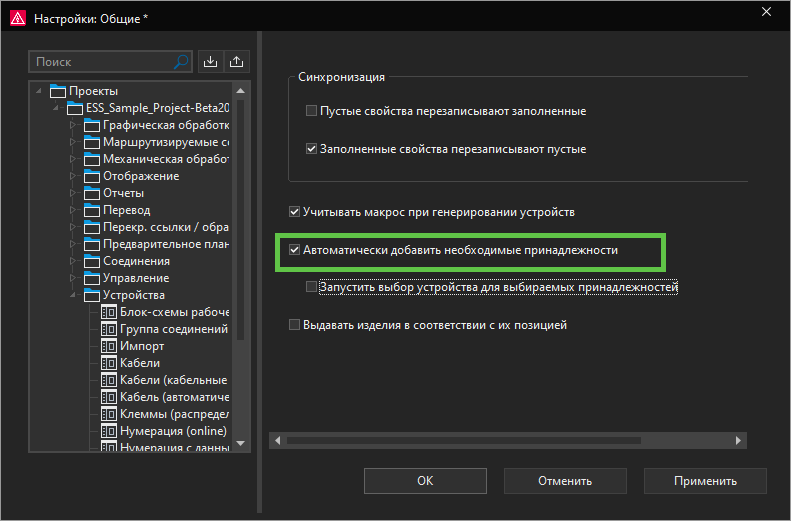Check Запустить выбор устройства для выбираемых принадлежностей
The height and width of the screenshot is (521, 791).
pos(311,286)
